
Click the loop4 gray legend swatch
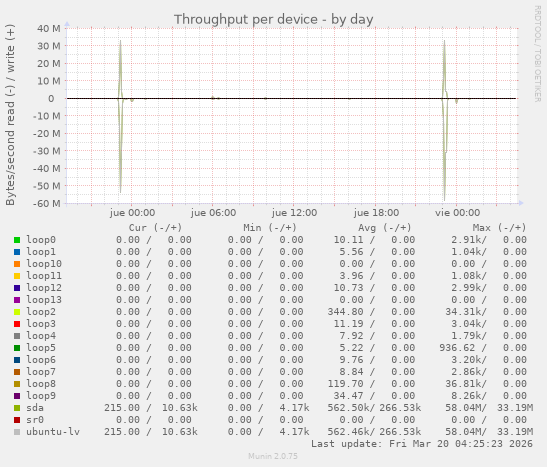(17, 336)
